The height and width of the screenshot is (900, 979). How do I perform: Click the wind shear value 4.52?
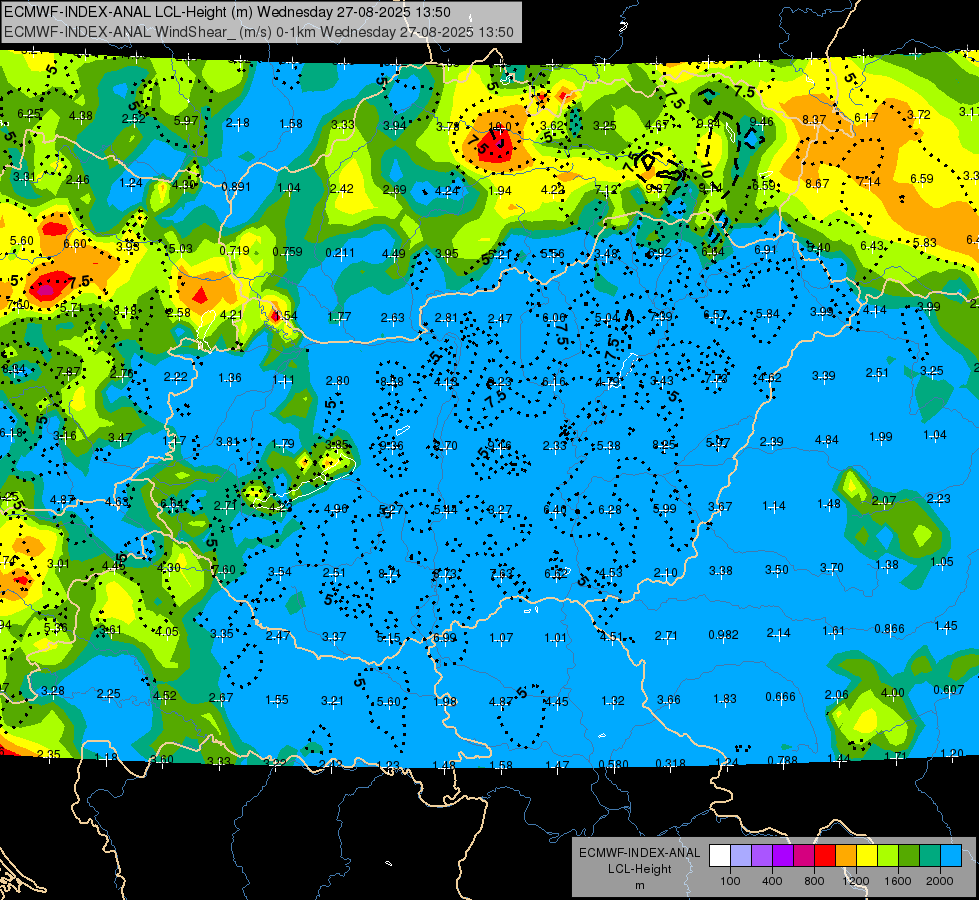coord(165,696)
